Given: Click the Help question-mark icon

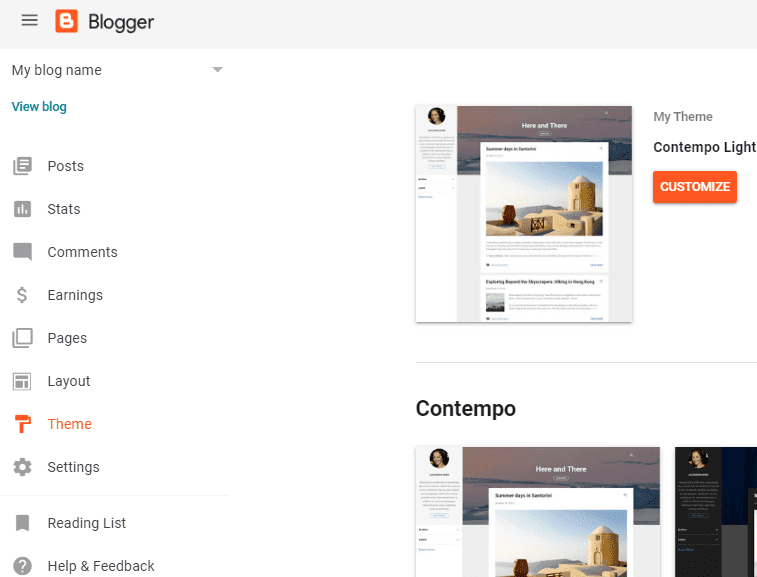Looking at the screenshot, I should click(22, 565).
